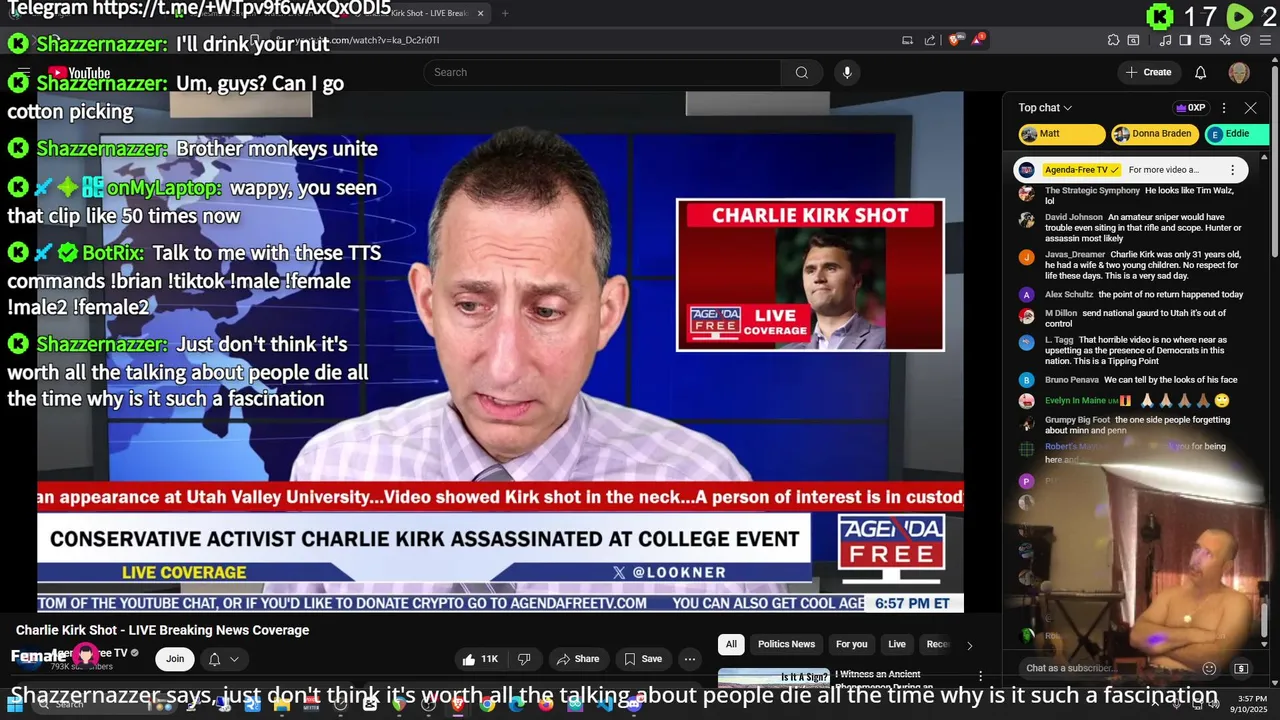Click chat user Alex Schultz
This screenshot has width=1280, height=720.
point(1069,295)
